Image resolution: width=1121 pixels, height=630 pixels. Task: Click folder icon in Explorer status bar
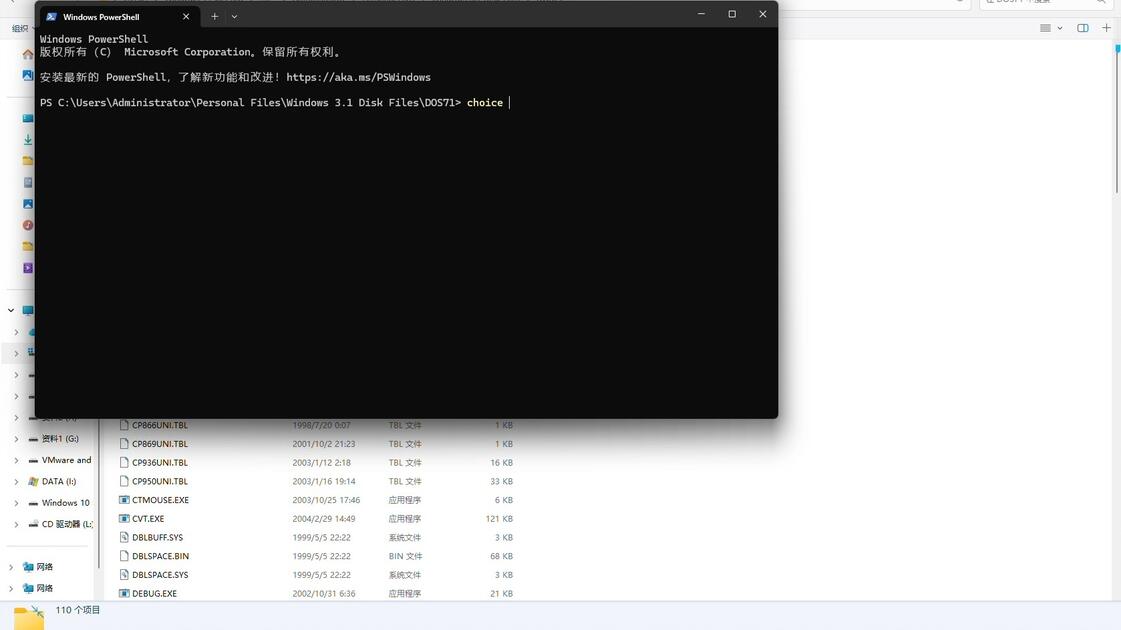pyautogui.click(x=29, y=618)
